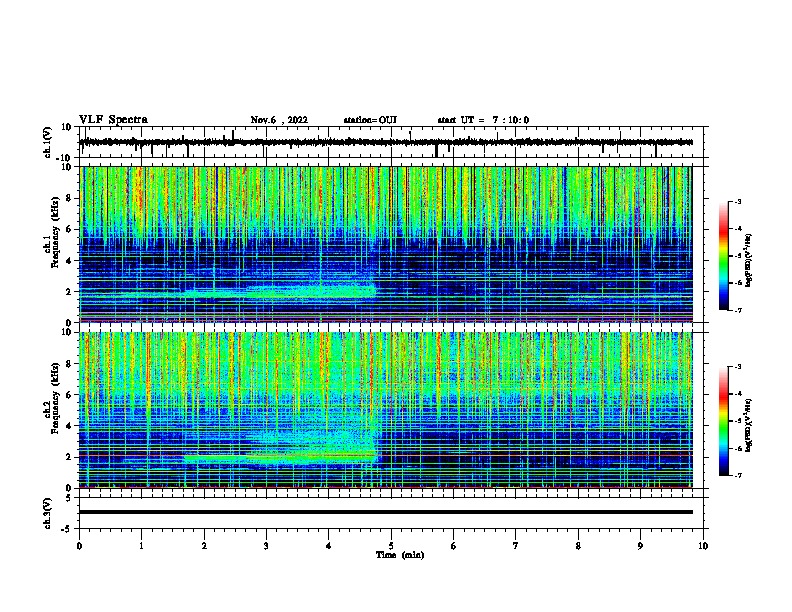Click time axis tick label "2"
The image size is (792, 612).
pyautogui.click(x=204, y=546)
